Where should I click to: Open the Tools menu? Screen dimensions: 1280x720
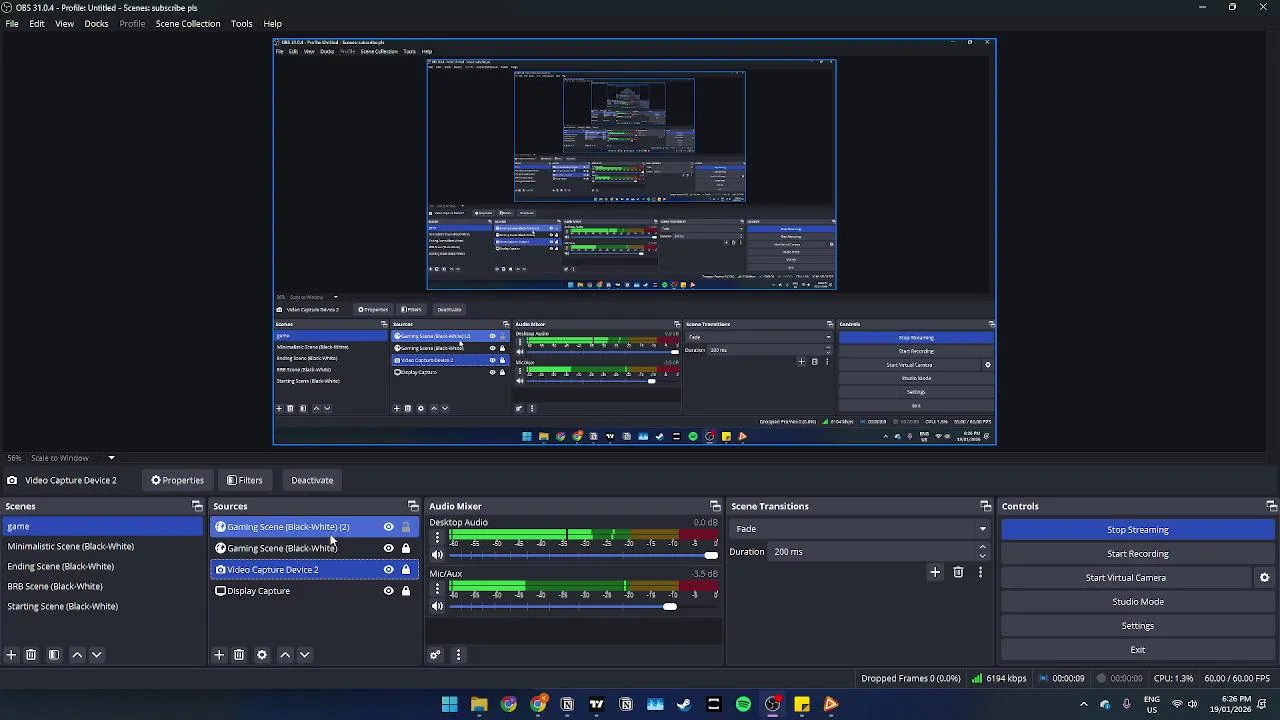[242, 23]
